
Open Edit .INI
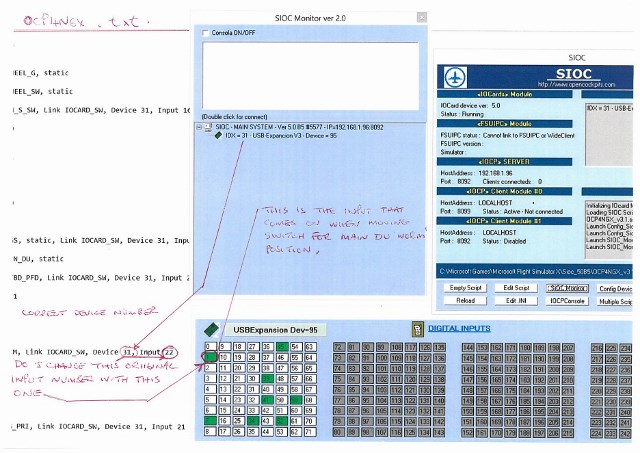pos(518,300)
